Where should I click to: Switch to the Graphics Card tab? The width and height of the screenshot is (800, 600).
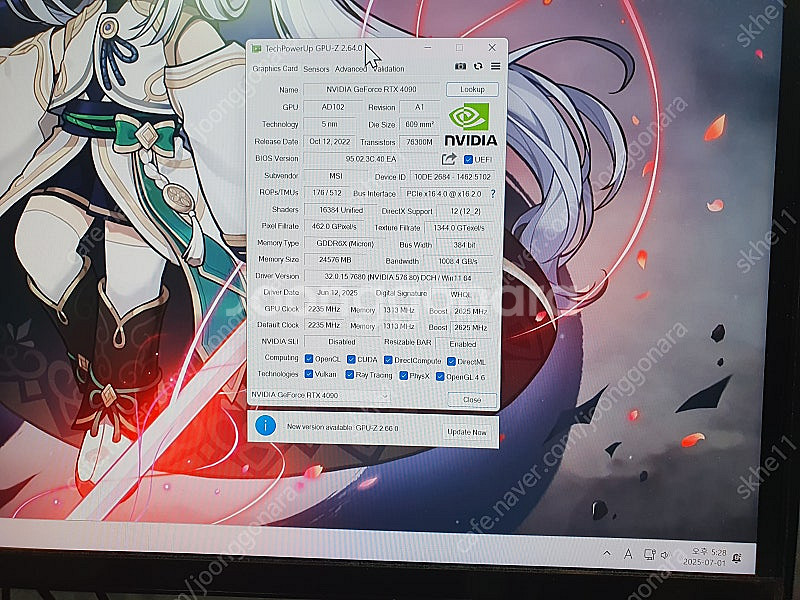pos(274,68)
